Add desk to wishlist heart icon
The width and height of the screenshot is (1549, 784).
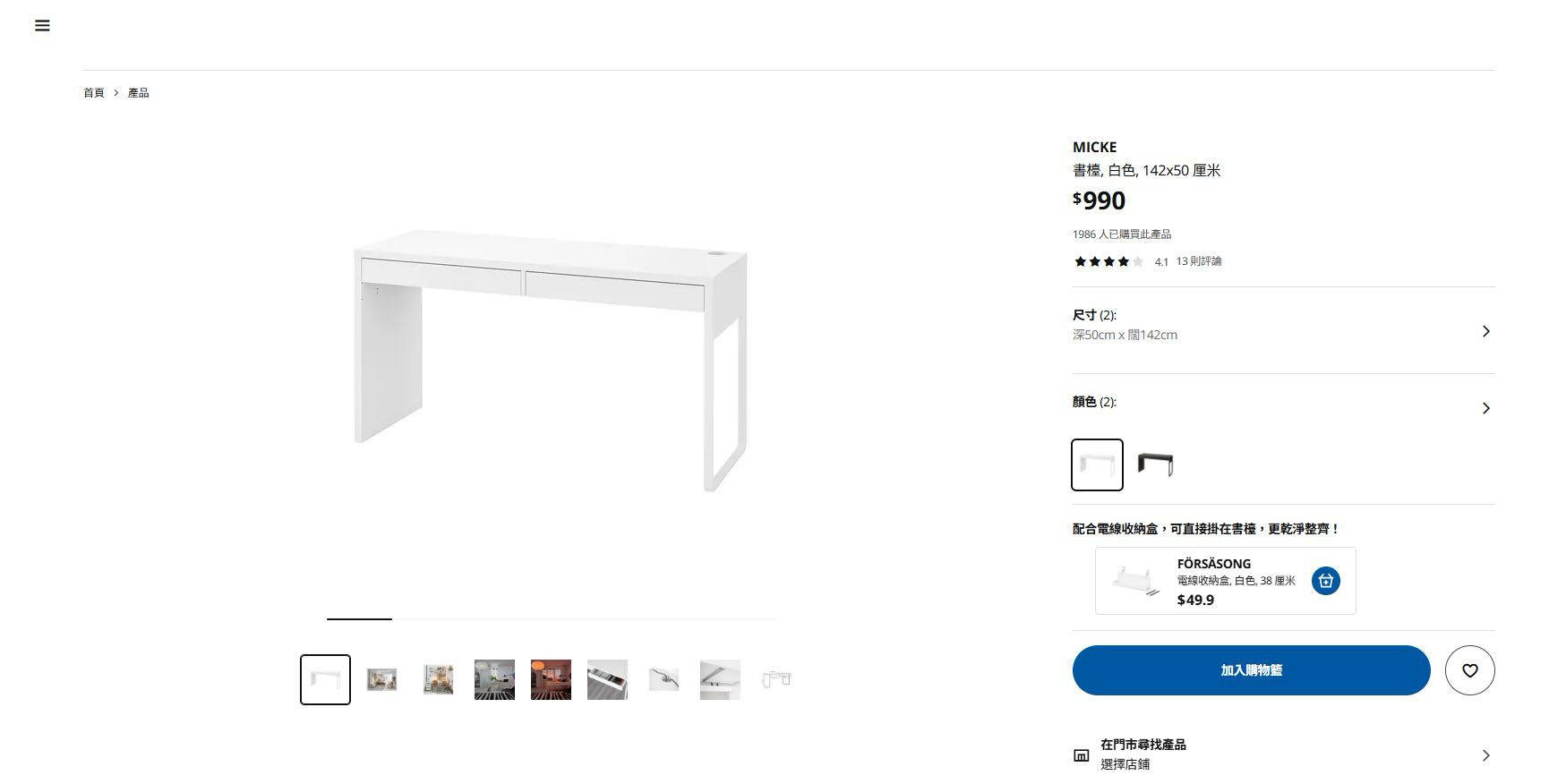click(x=1469, y=670)
